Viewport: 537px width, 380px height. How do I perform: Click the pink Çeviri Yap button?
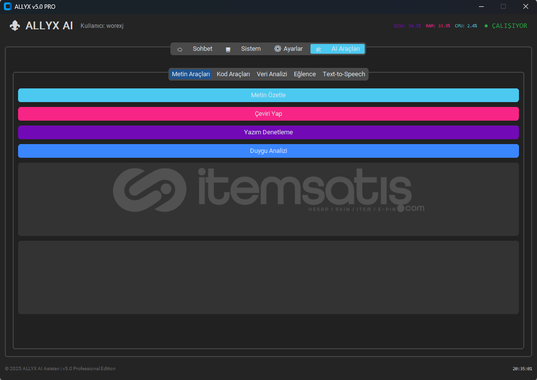coord(268,114)
